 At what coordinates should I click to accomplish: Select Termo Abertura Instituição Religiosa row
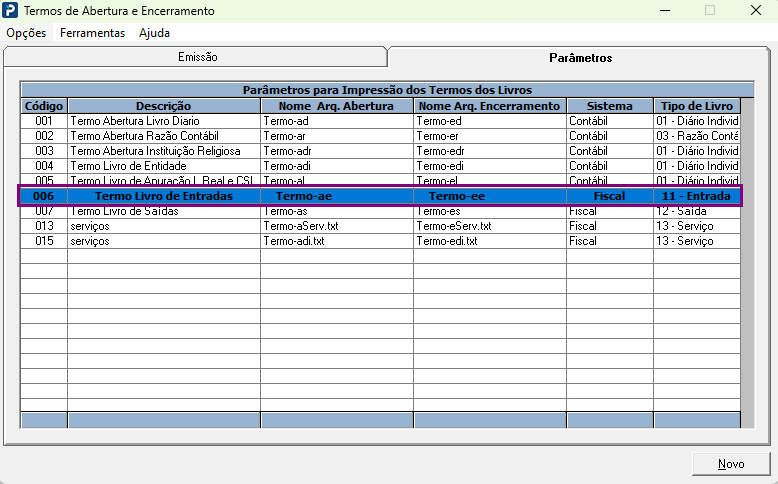pyautogui.click(x=164, y=151)
